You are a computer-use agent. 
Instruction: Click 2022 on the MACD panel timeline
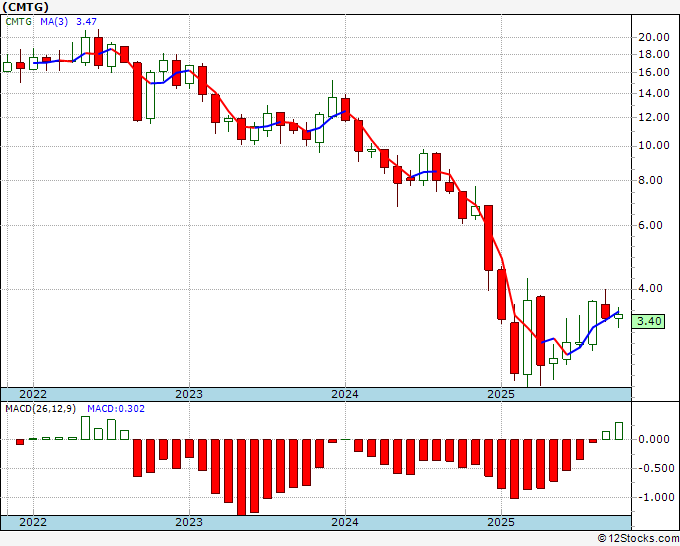(33, 522)
